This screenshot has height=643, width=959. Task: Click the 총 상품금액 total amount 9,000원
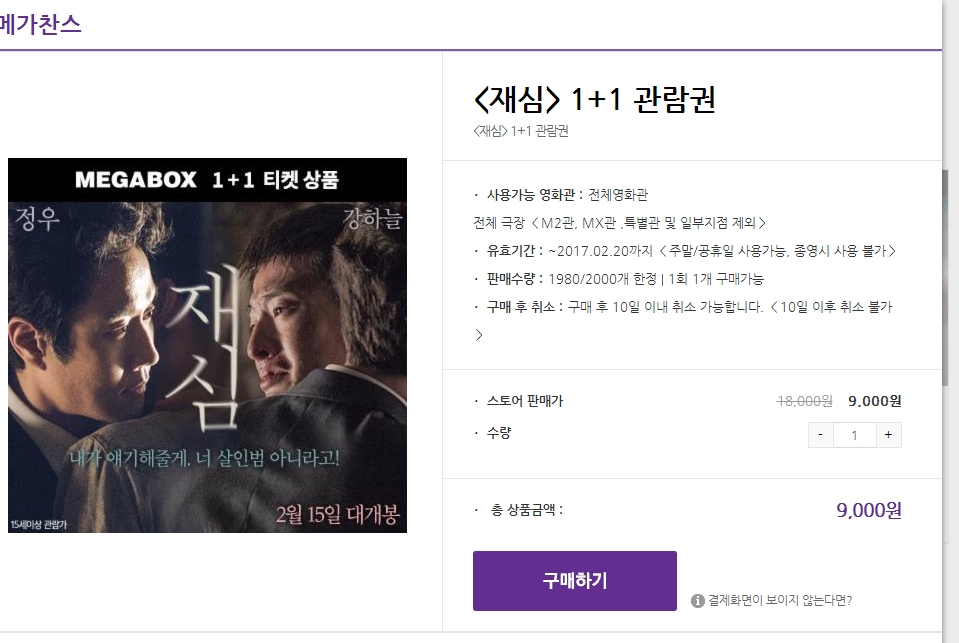(x=868, y=510)
